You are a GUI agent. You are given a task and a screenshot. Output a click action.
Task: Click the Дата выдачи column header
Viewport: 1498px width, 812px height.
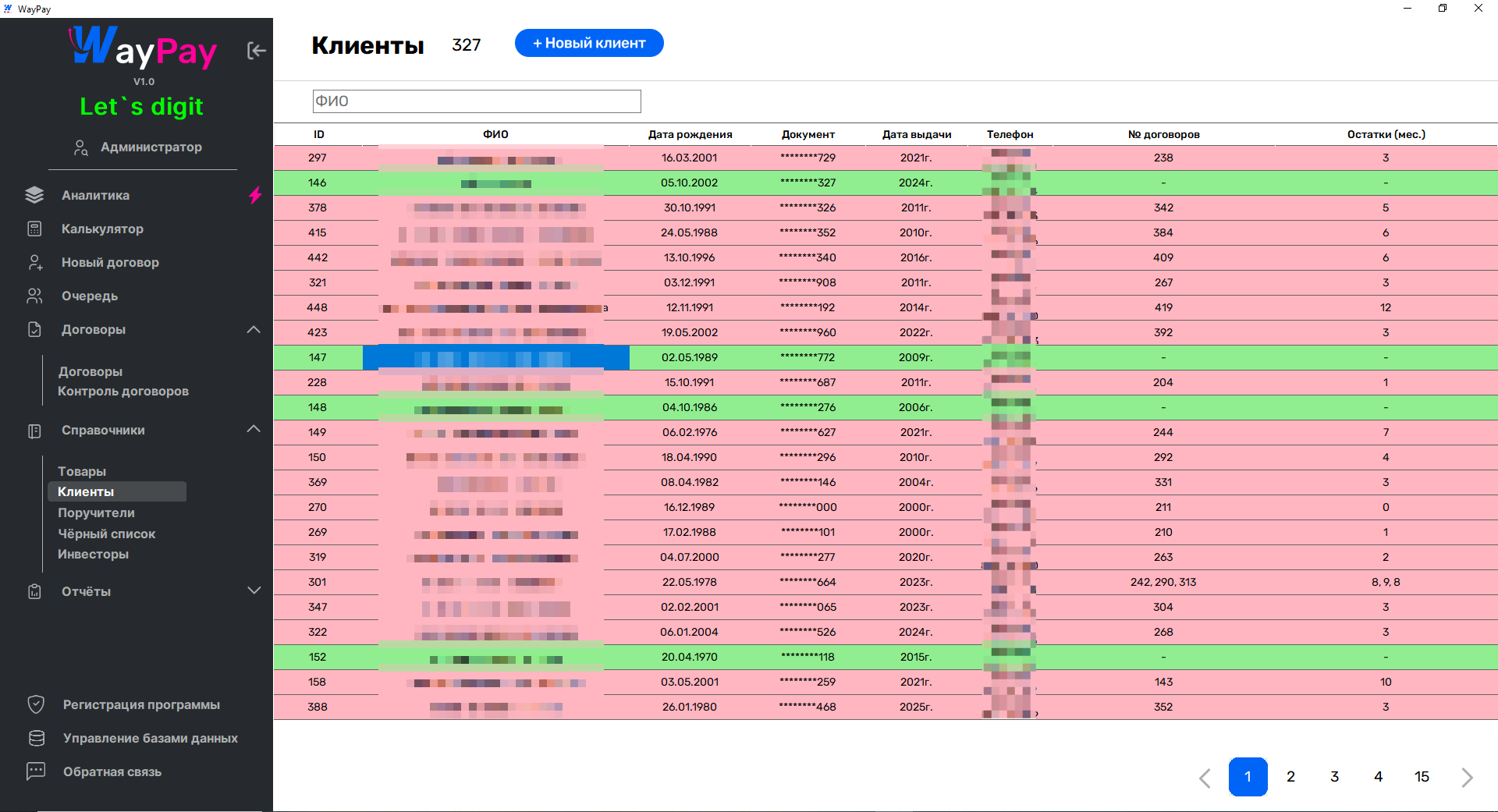916,134
